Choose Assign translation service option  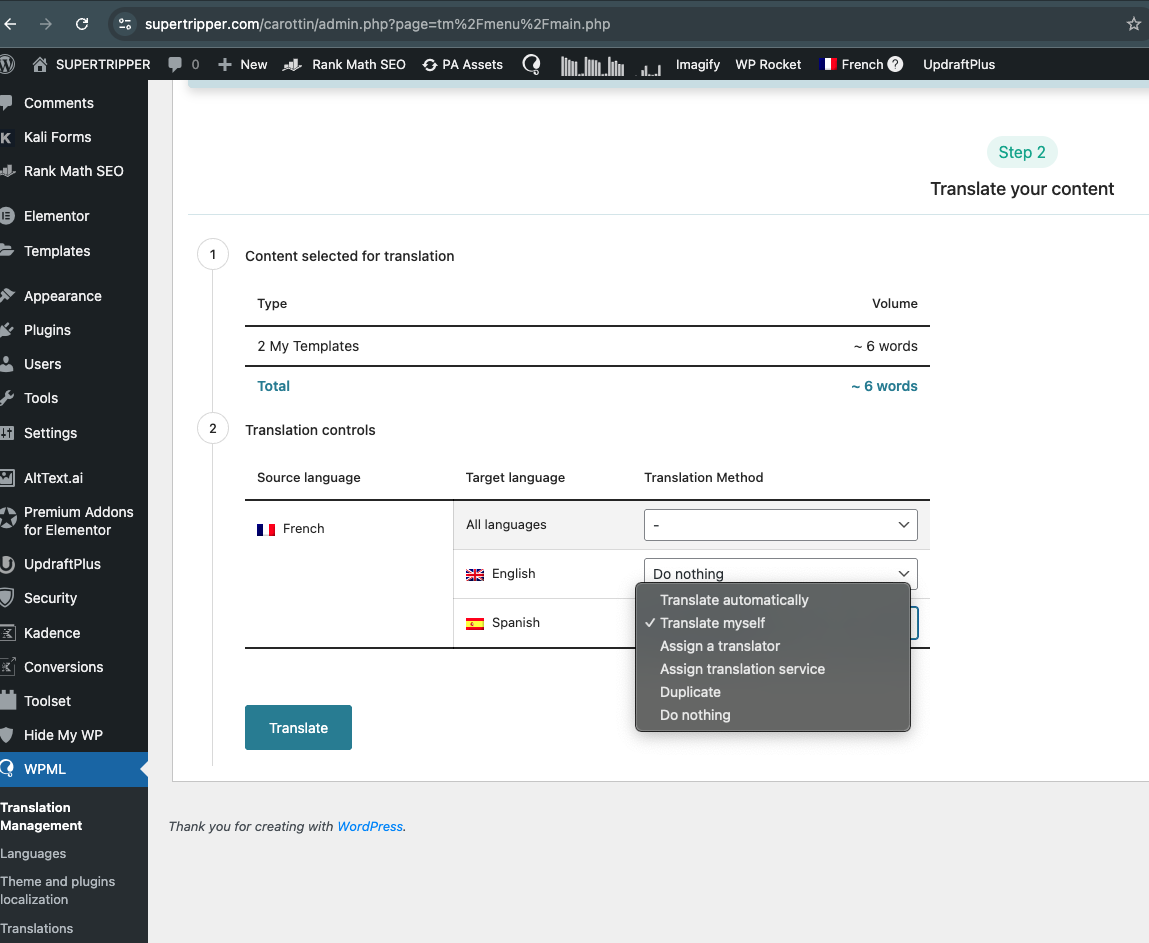(x=772, y=669)
